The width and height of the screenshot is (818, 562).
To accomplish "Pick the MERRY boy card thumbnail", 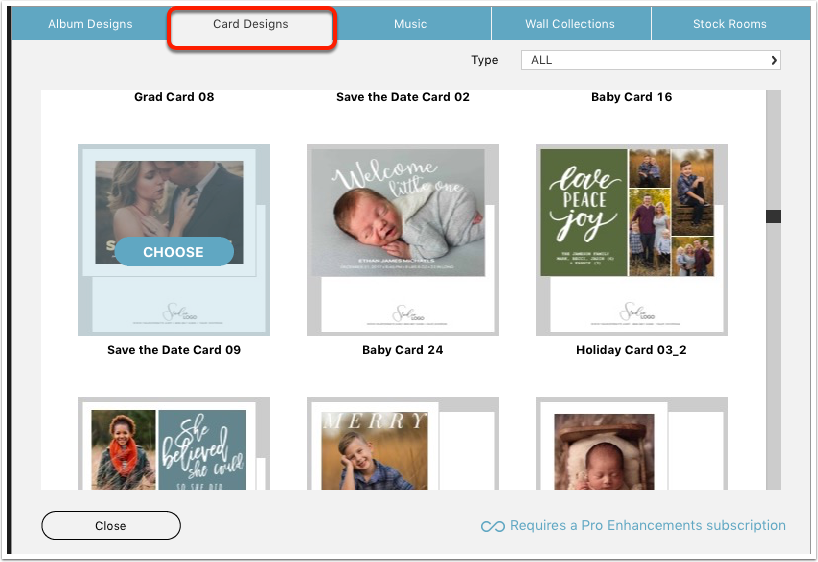I will [x=403, y=444].
